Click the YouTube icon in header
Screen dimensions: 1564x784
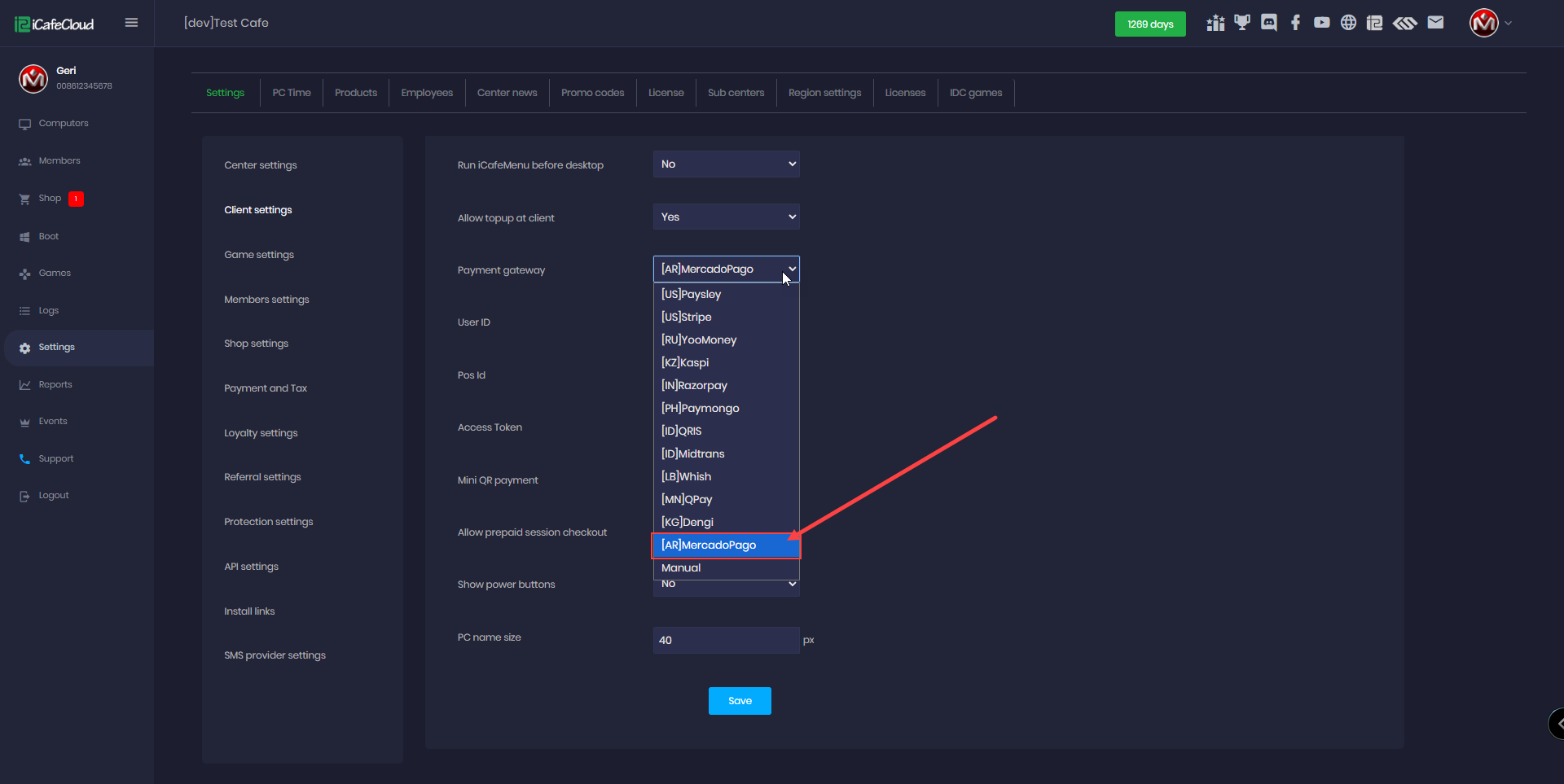(x=1321, y=23)
